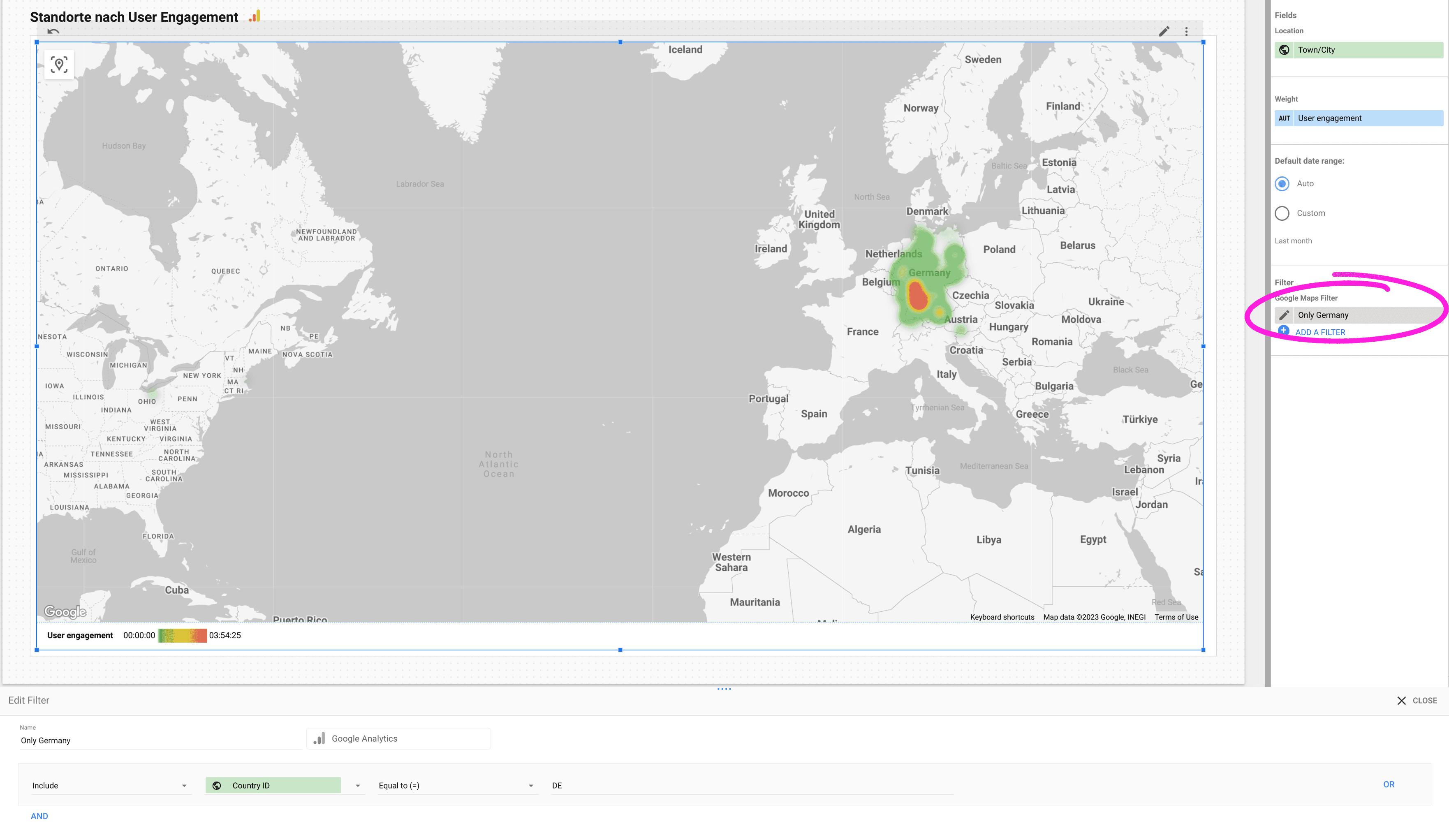Click the location pin icon on map
This screenshot has height=840, width=1449.
click(59, 64)
